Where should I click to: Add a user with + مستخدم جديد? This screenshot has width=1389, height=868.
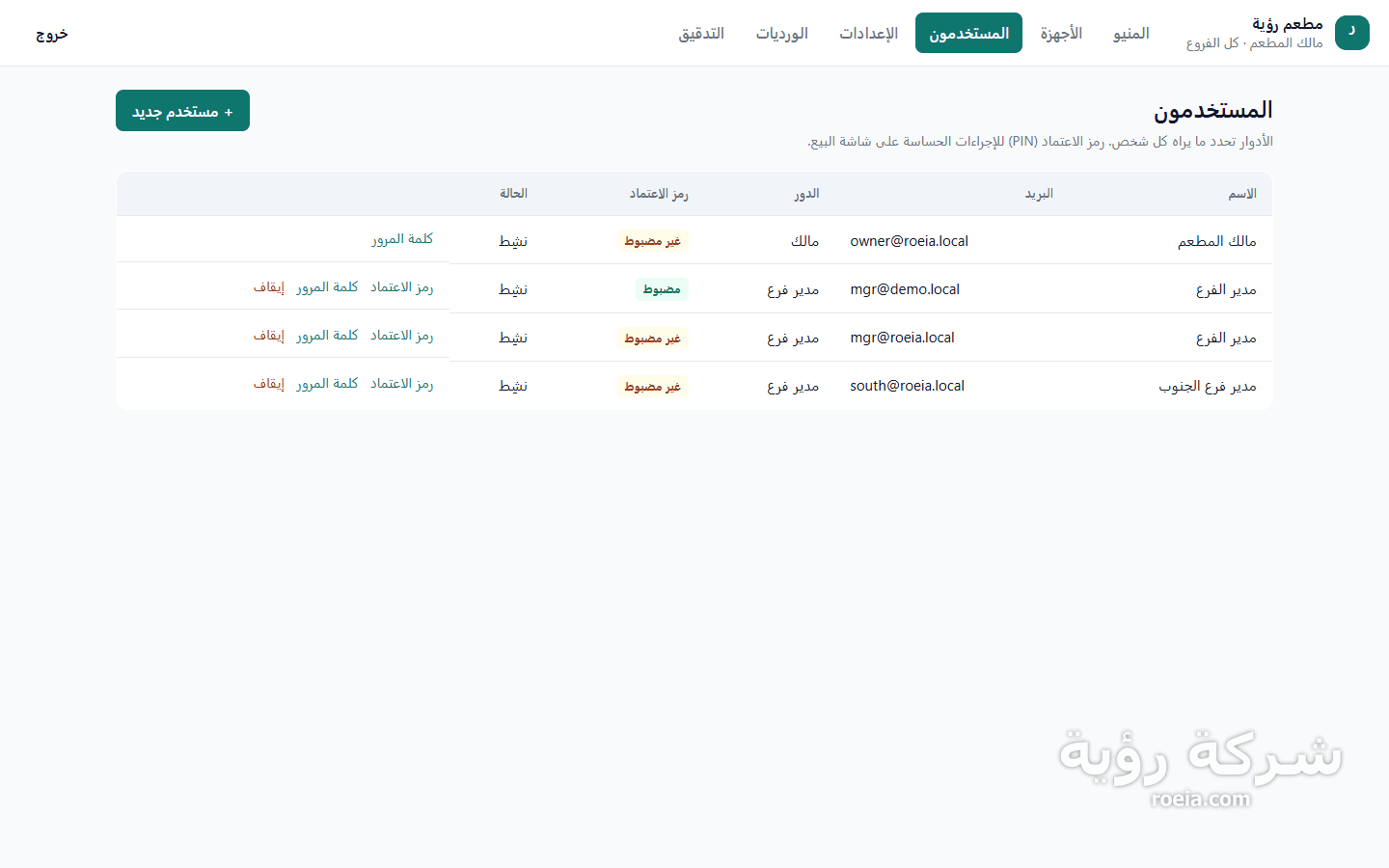click(182, 111)
